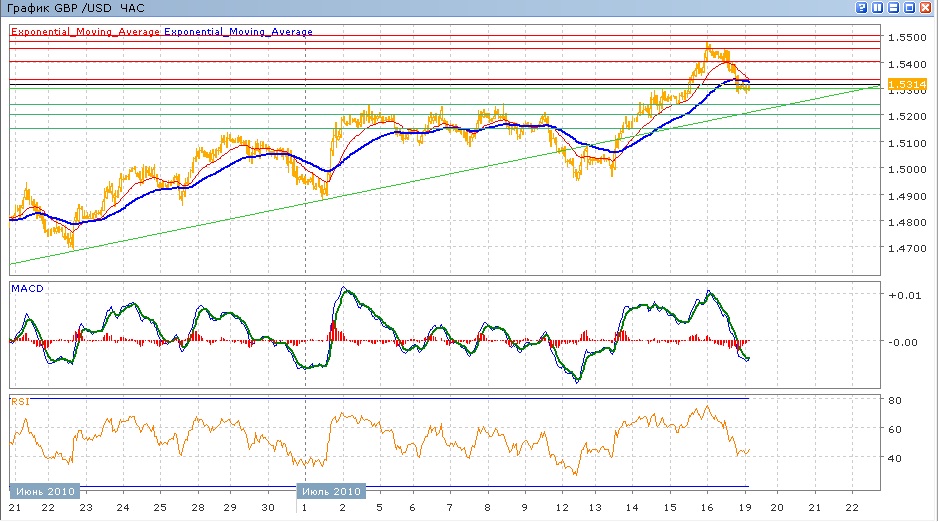Viewport: 938px width, 522px height.
Task: Minimize the GBP/USD chart window
Action: point(893,7)
